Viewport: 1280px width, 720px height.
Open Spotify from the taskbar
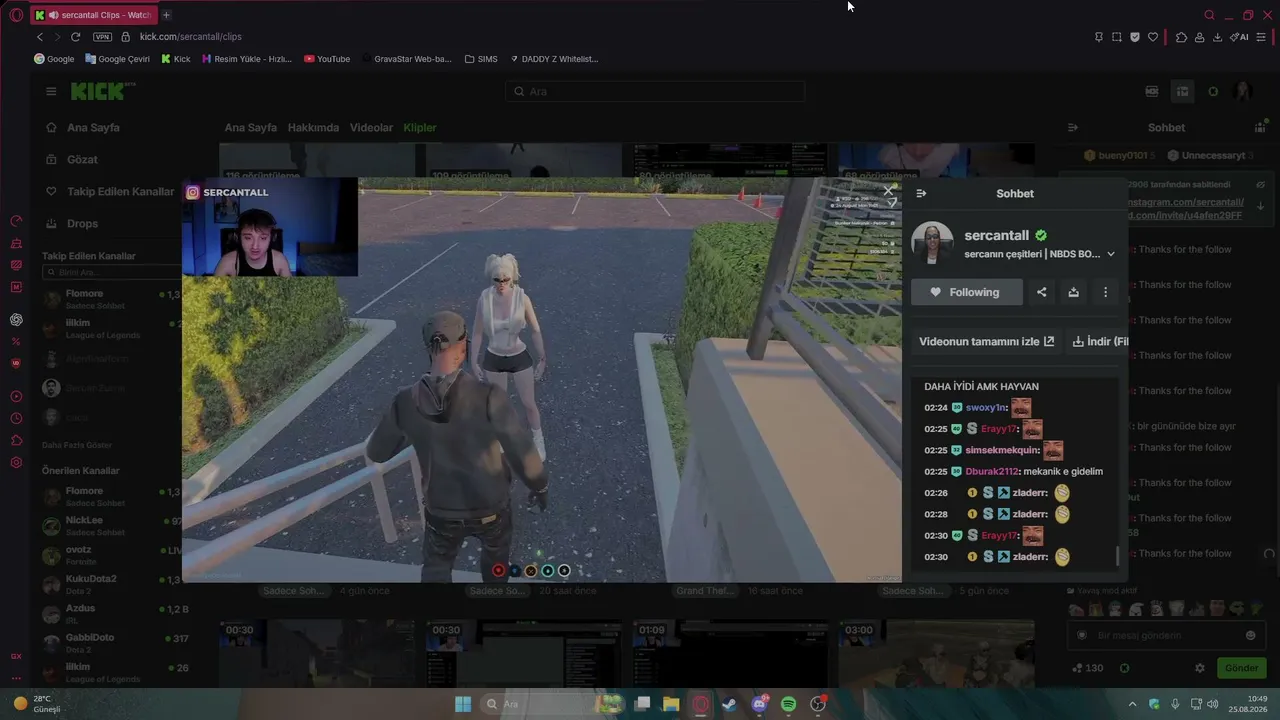[x=788, y=704]
